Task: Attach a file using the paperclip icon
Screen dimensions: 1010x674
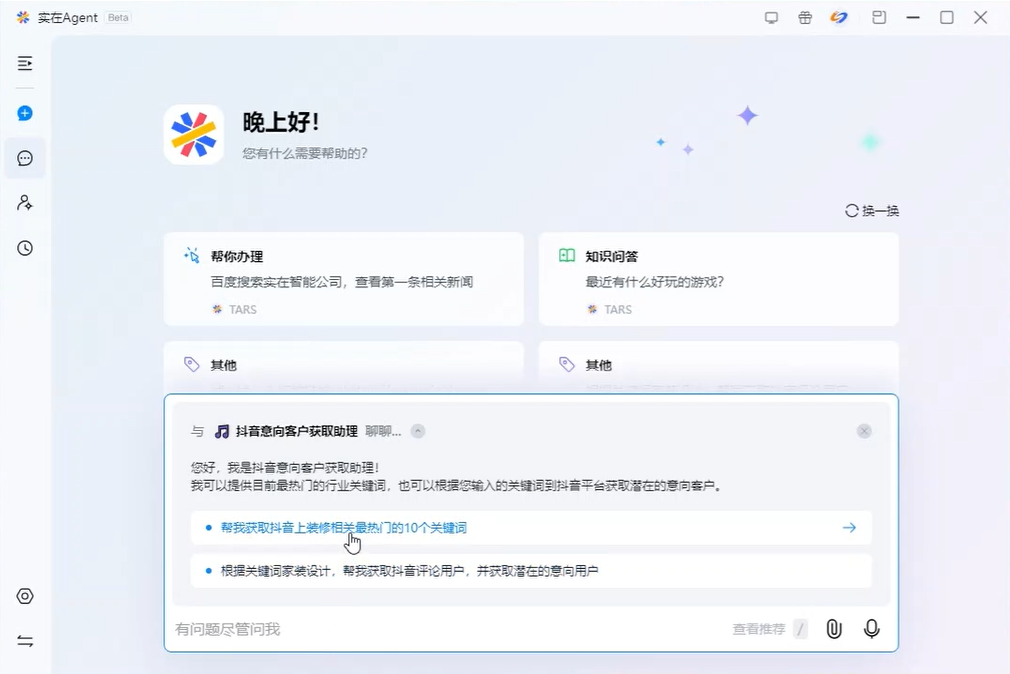Action: (x=834, y=629)
